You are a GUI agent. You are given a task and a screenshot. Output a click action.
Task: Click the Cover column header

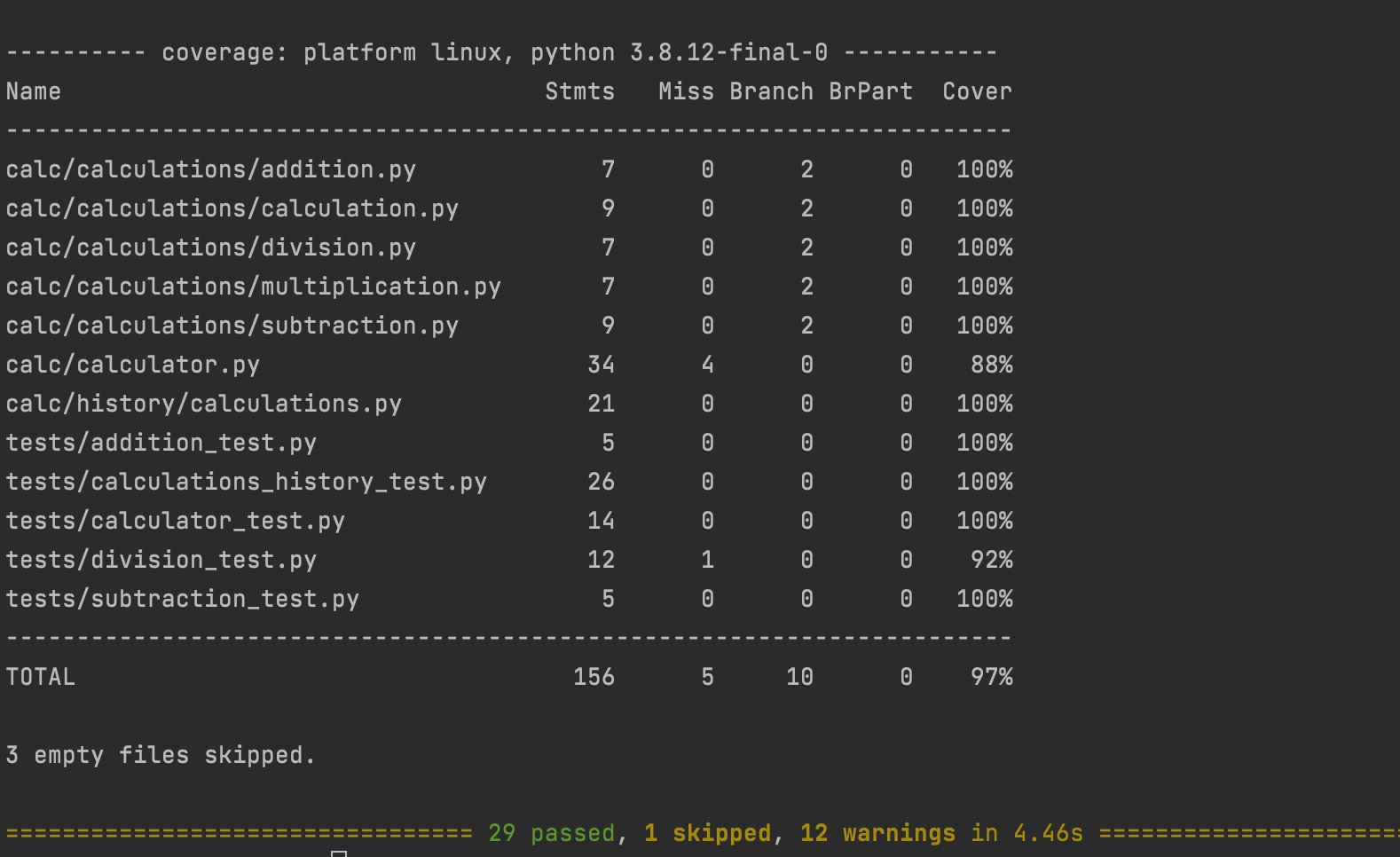(978, 90)
